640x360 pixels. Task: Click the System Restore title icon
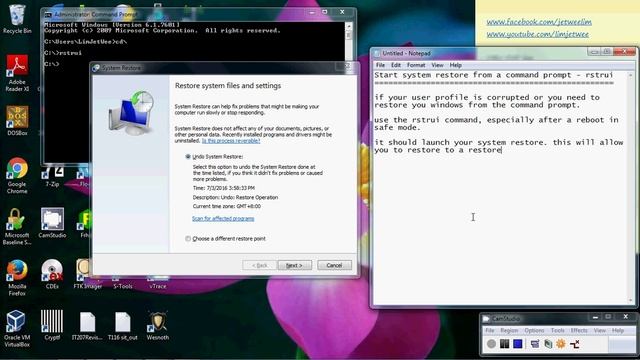pyautogui.click(x=96, y=68)
